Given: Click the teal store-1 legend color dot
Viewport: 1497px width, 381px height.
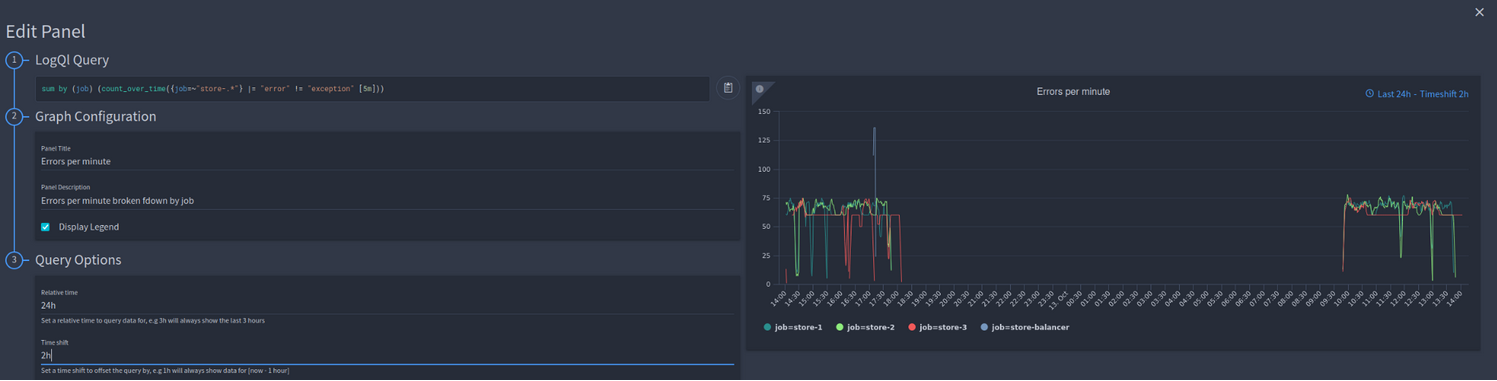Looking at the screenshot, I should point(767,327).
